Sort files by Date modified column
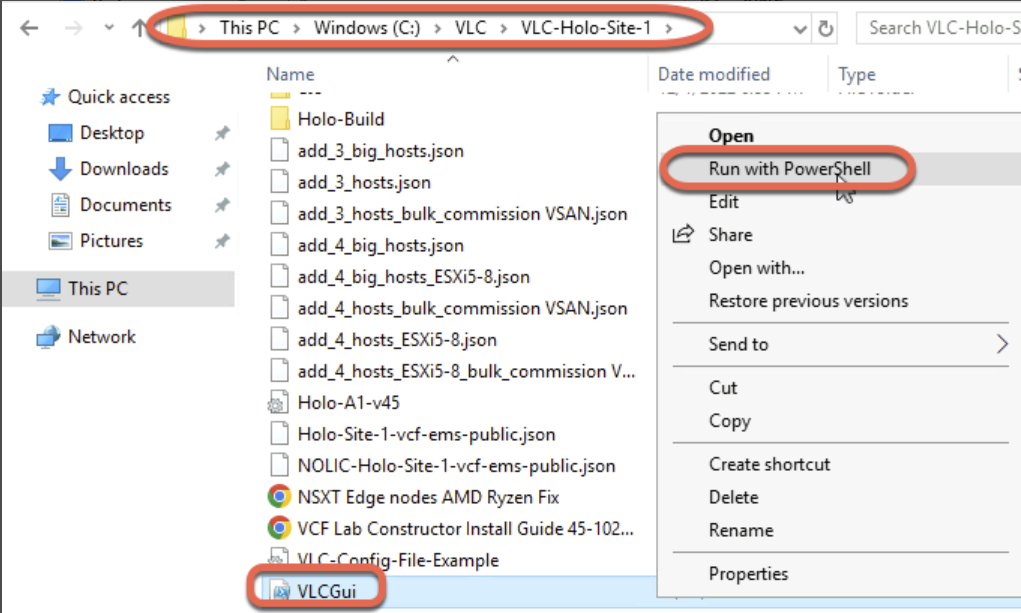The height and width of the screenshot is (613, 1021). pyautogui.click(x=714, y=74)
